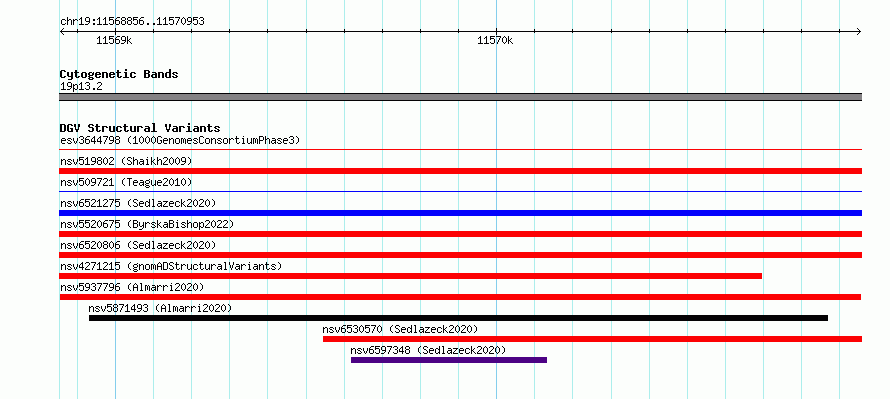Open the nsv6520806 (Sedlazeck2020) label

coord(138,245)
